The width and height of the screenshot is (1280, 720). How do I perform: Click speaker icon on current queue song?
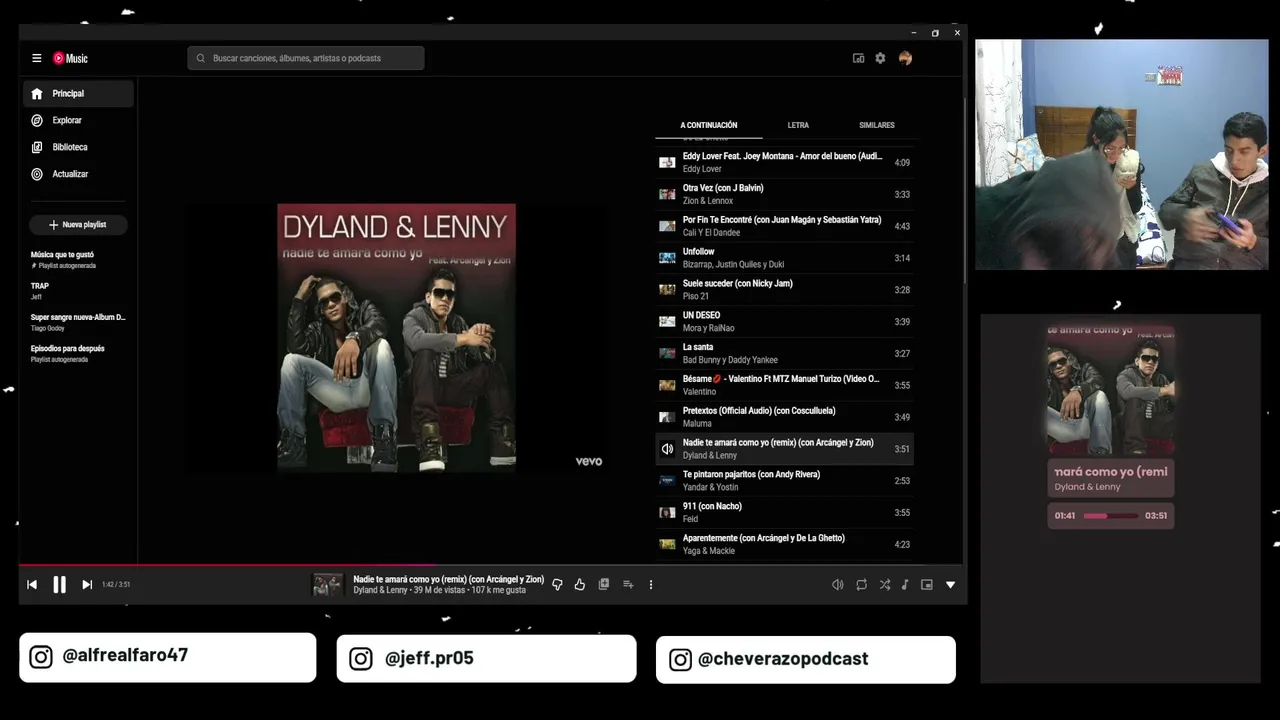(x=667, y=449)
